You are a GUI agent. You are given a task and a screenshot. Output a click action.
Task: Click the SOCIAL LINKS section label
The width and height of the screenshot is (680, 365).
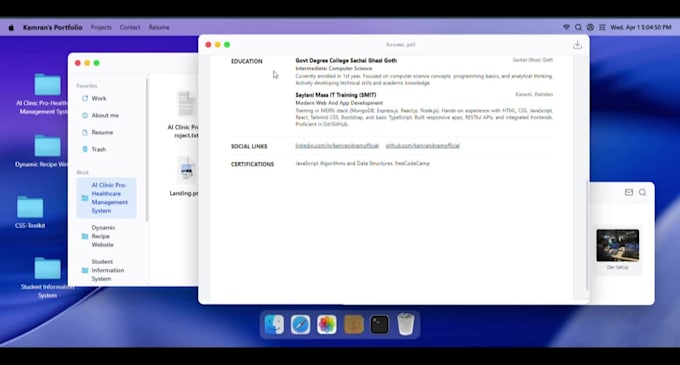tap(249, 147)
